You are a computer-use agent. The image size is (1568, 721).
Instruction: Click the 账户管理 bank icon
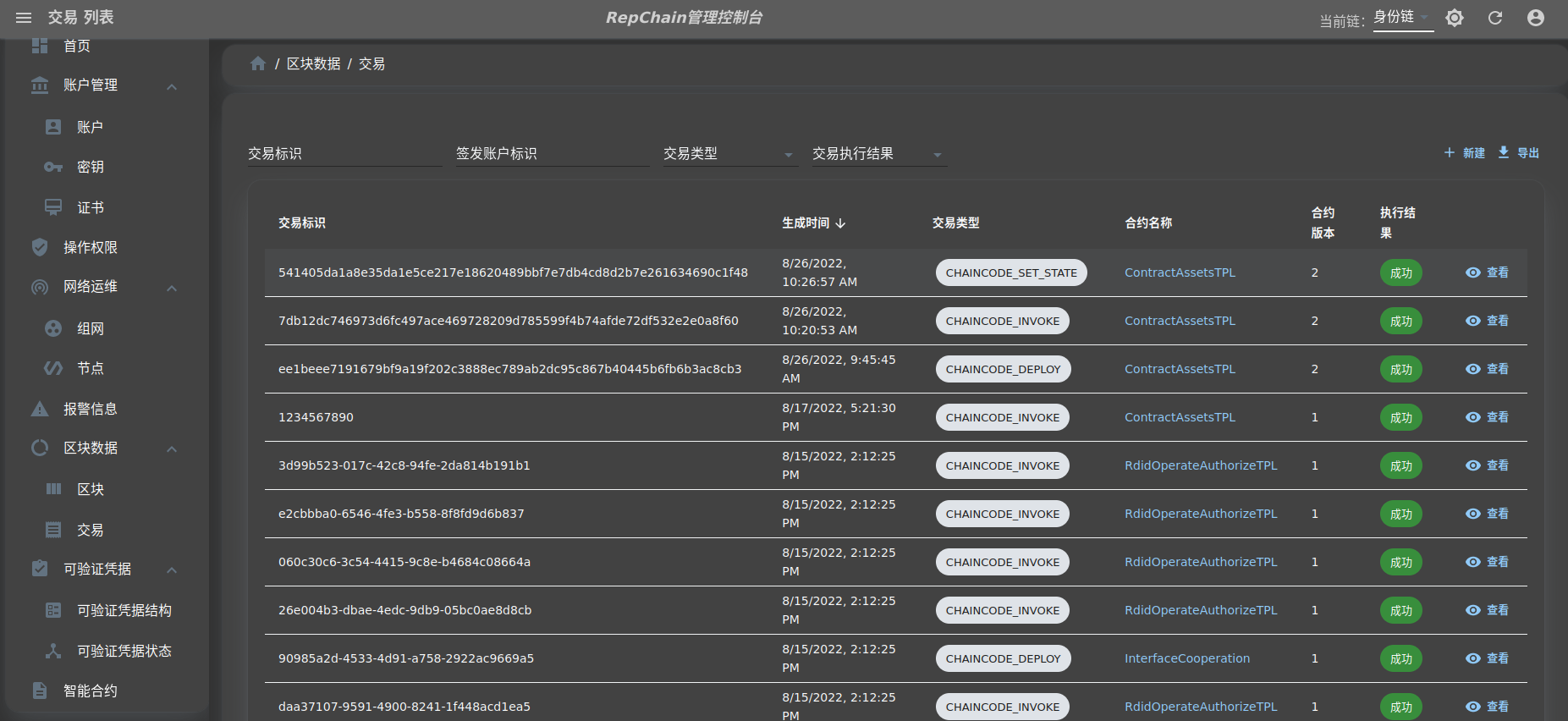(40, 85)
